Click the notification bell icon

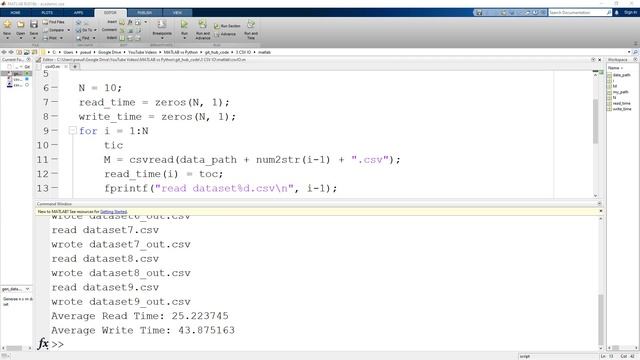click(617, 13)
